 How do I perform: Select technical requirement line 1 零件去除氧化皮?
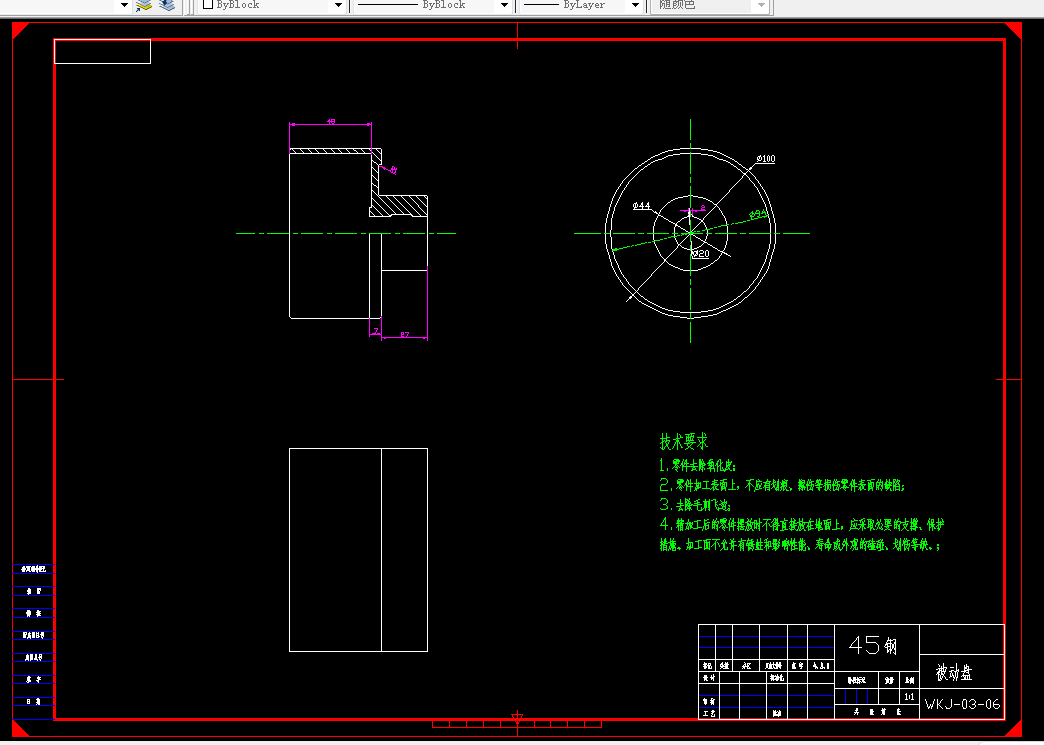tap(698, 465)
